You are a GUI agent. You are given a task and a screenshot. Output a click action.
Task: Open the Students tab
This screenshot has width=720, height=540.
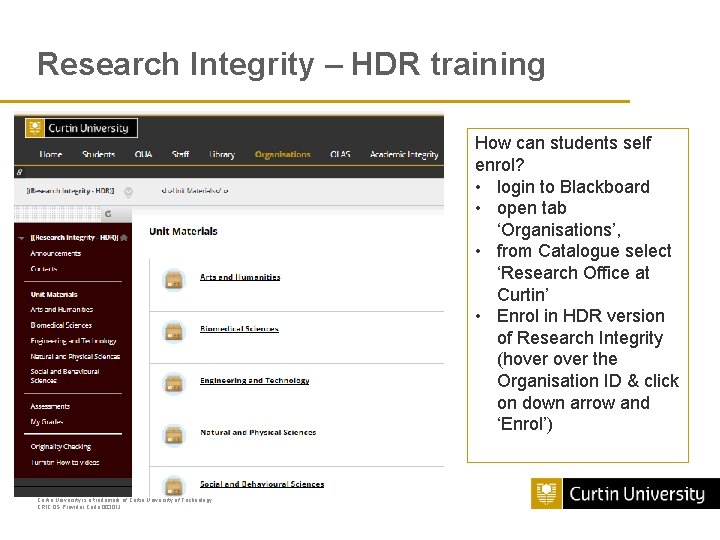98,154
